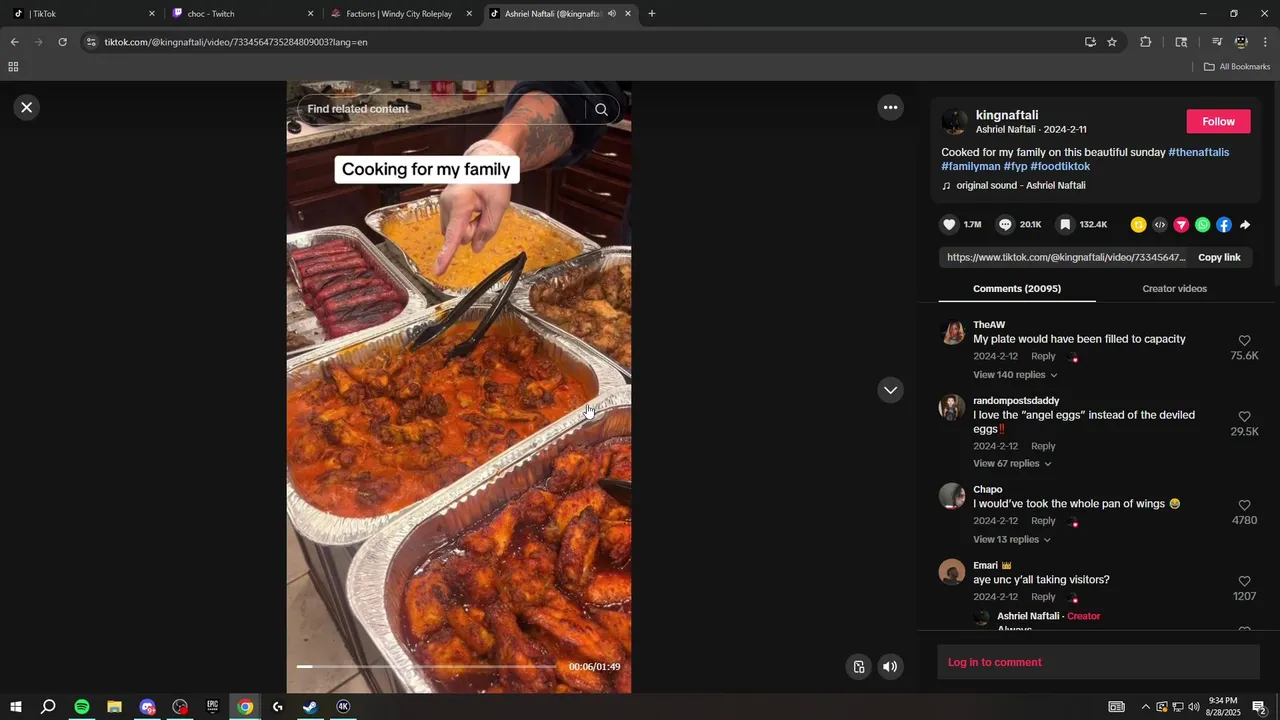The height and width of the screenshot is (720, 1280).
Task: Reply to TheAW's comment
Action: tap(1043, 356)
